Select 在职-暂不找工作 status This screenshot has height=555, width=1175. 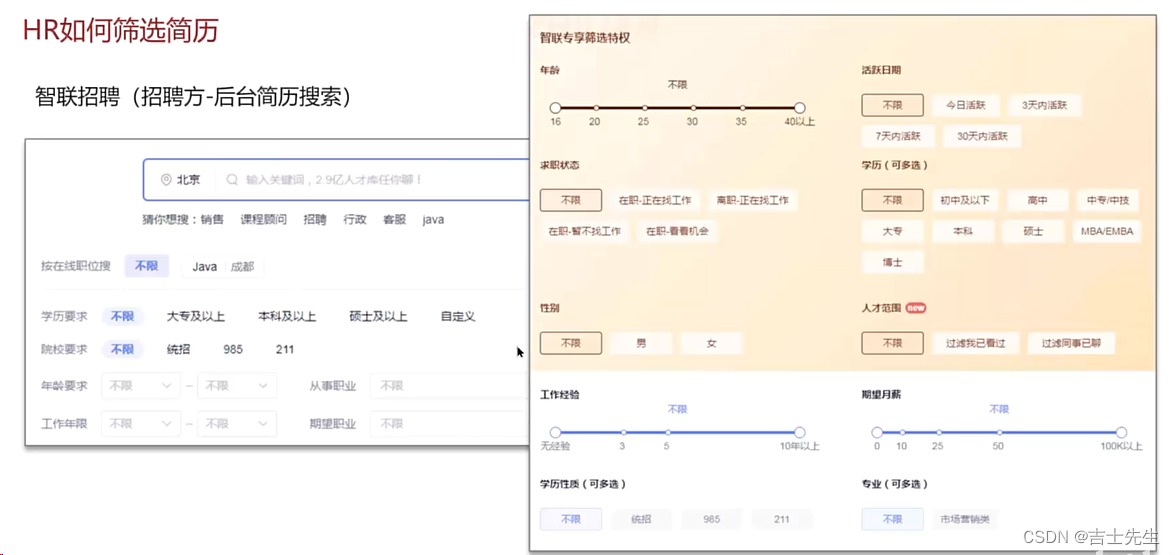[x=585, y=231]
